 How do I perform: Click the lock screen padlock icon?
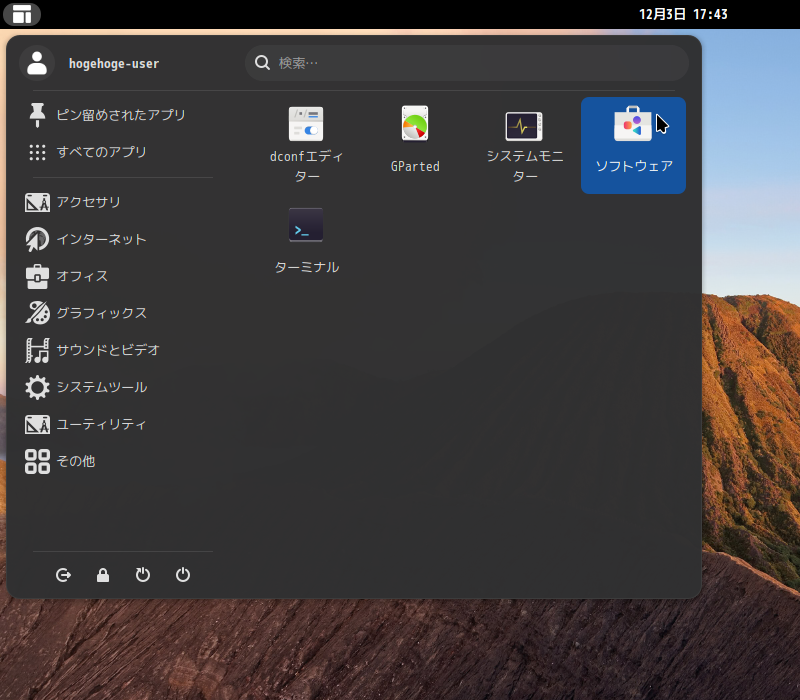point(103,575)
